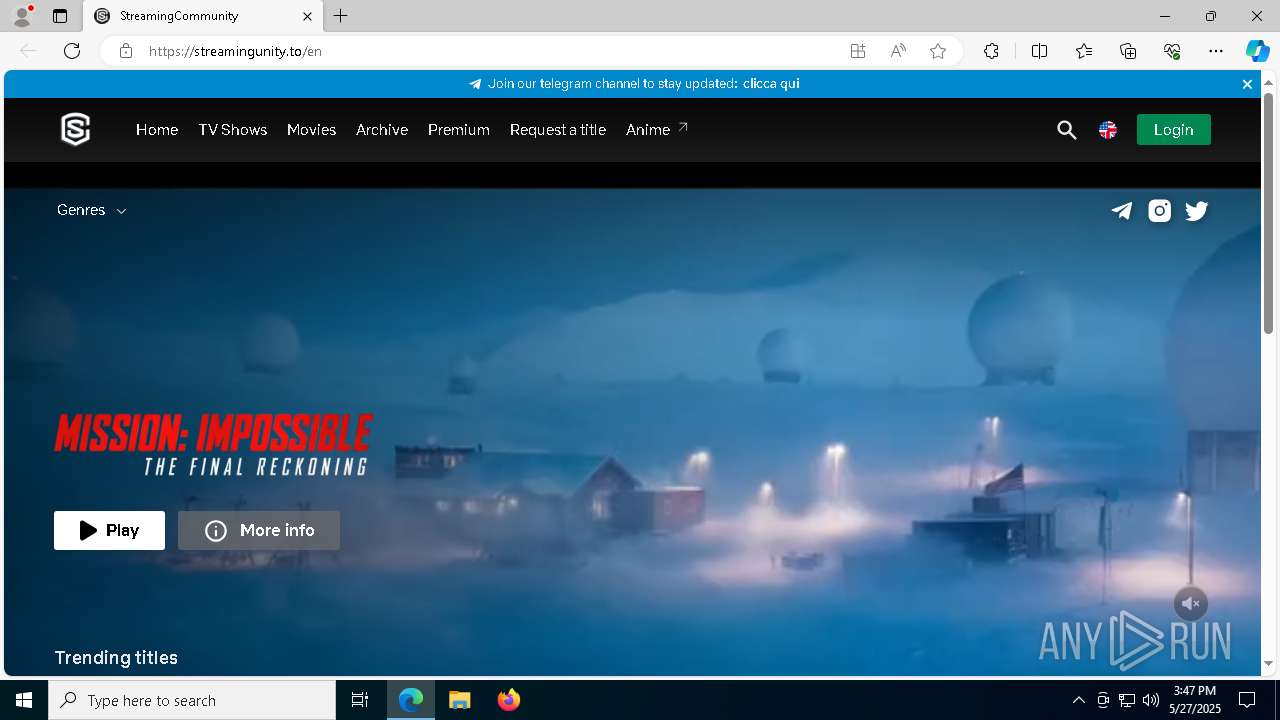
Task: Open Request a title page
Action: pyautogui.click(x=558, y=130)
